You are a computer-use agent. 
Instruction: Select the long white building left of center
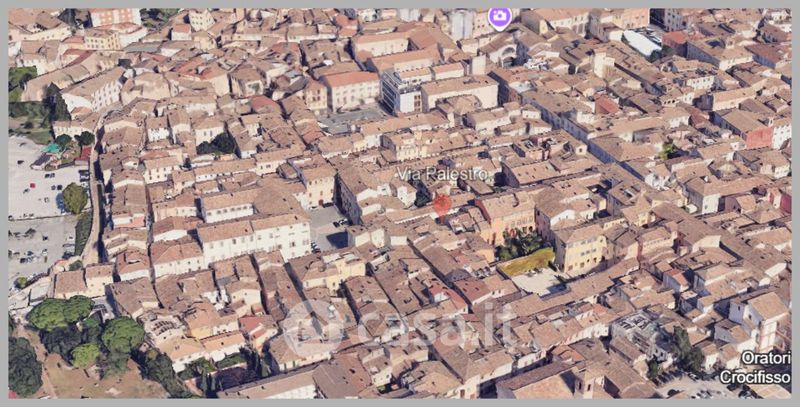click(254, 238)
